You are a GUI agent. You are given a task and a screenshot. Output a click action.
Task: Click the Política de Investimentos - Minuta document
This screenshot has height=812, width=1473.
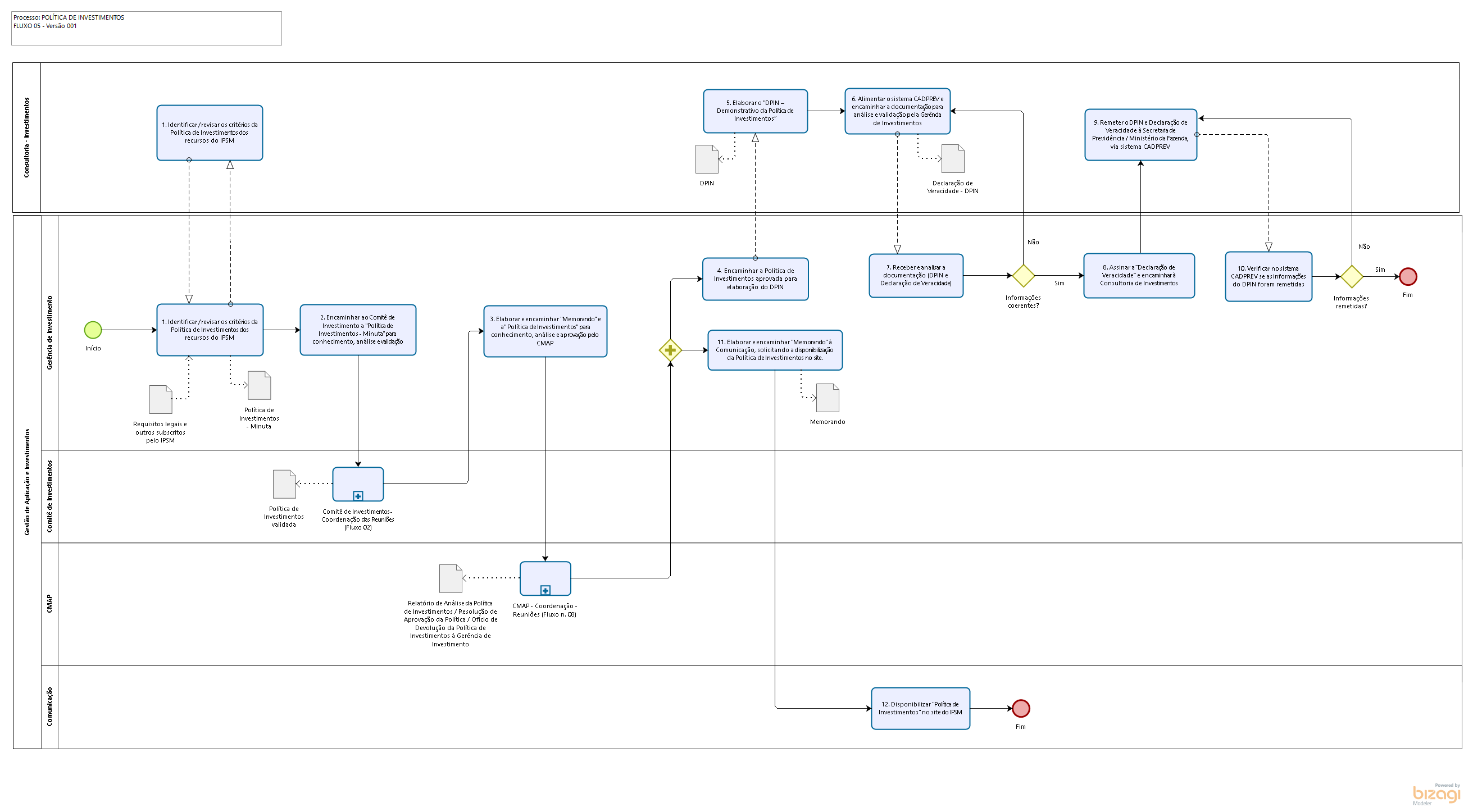[x=259, y=386]
